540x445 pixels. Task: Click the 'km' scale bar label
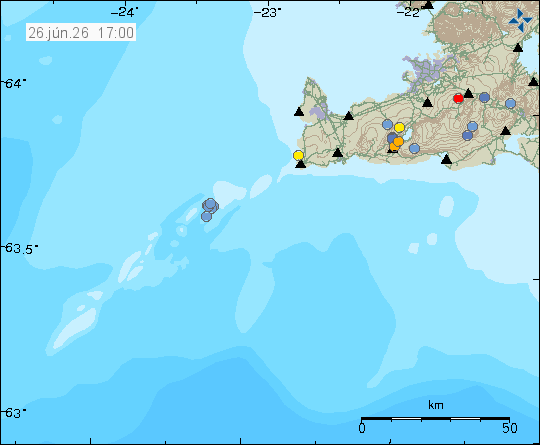click(436, 405)
